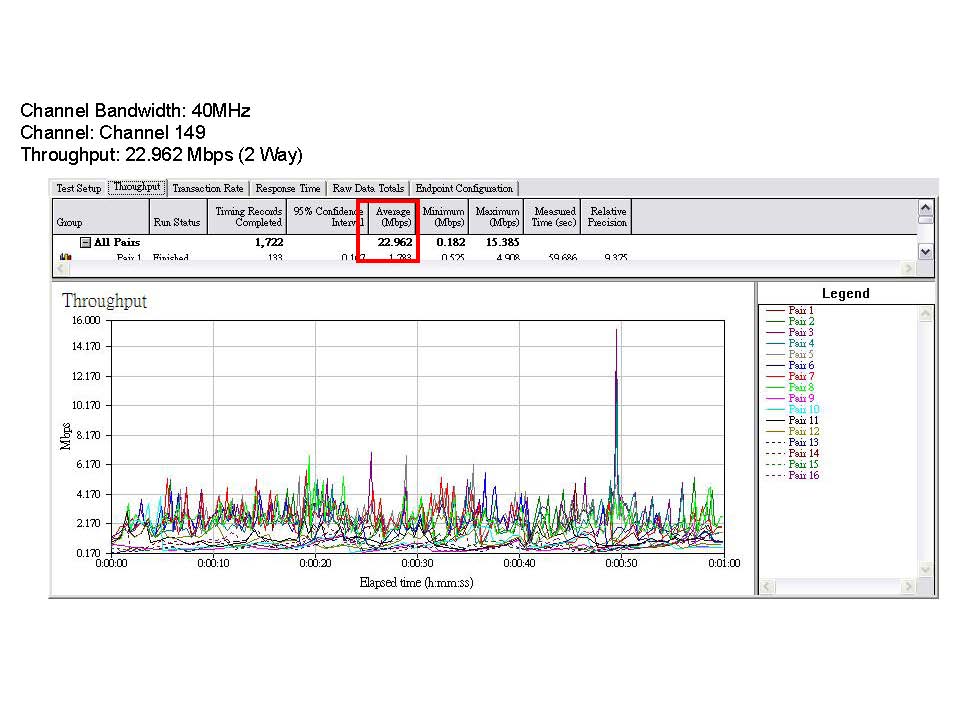The height and width of the screenshot is (719, 958).
Task: Select Pair 10 in the legend
Action: (803, 409)
